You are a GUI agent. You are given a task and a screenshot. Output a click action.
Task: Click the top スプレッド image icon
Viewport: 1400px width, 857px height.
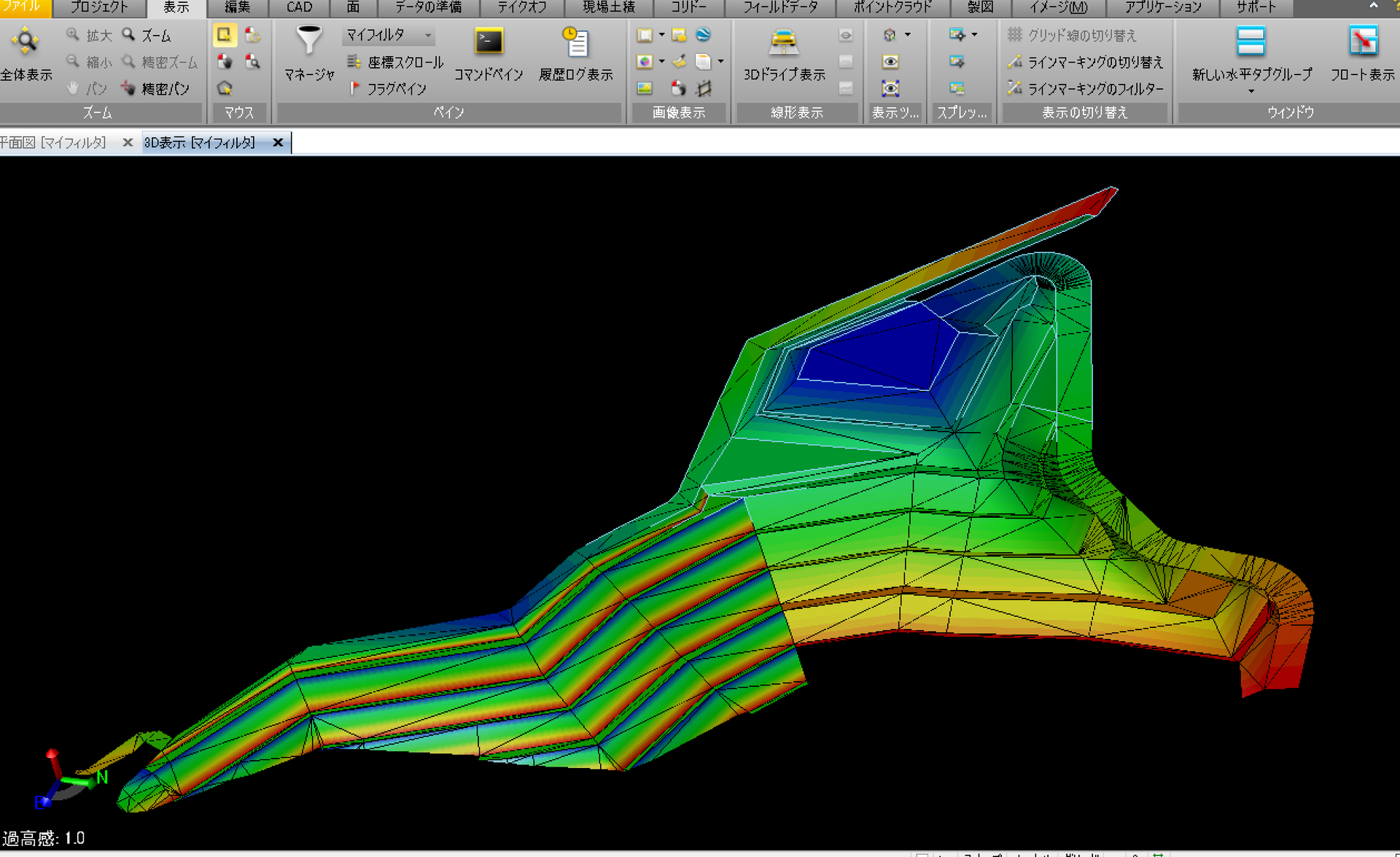pyautogui.click(x=957, y=35)
